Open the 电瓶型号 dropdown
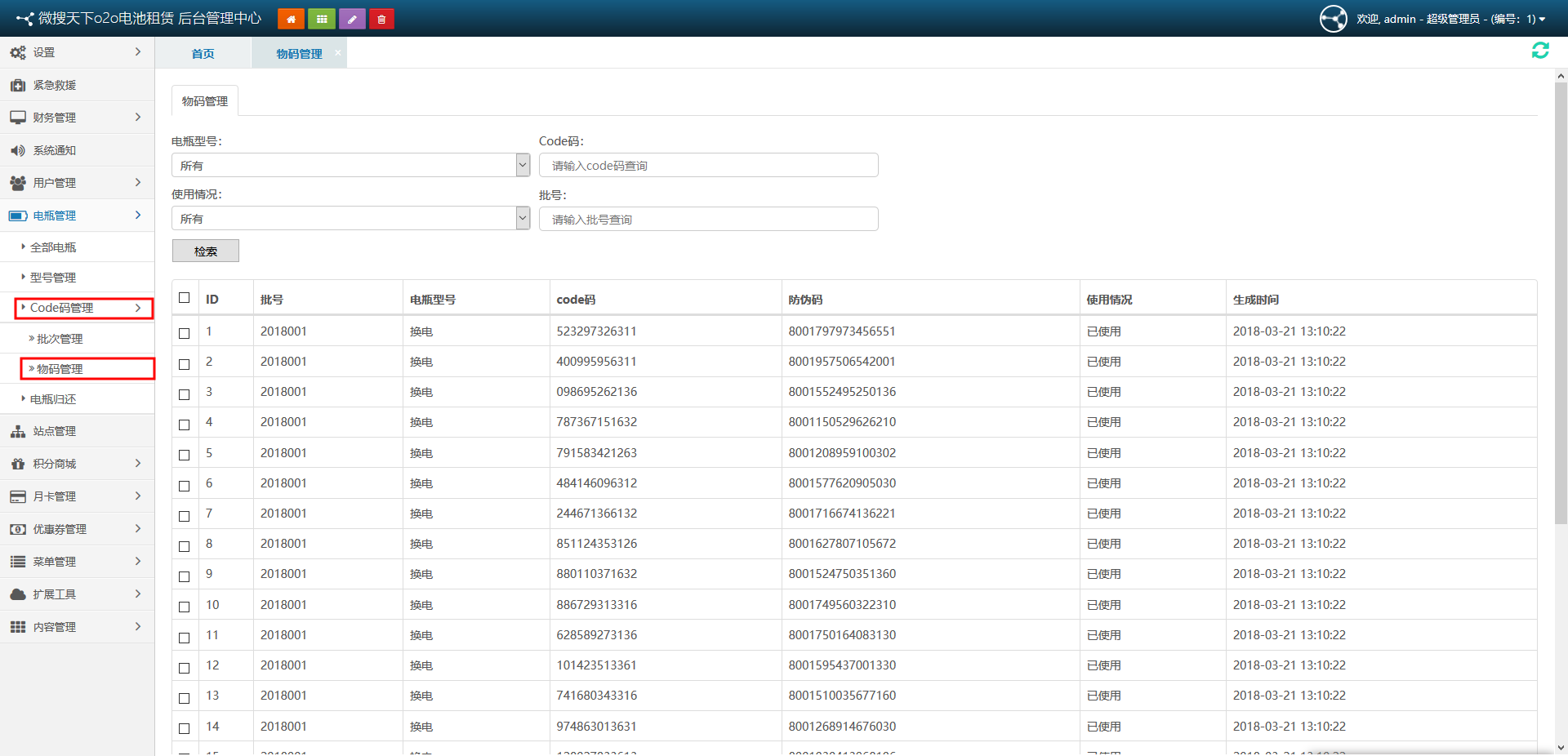This screenshot has height=756, width=1568. [x=351, y=165]
